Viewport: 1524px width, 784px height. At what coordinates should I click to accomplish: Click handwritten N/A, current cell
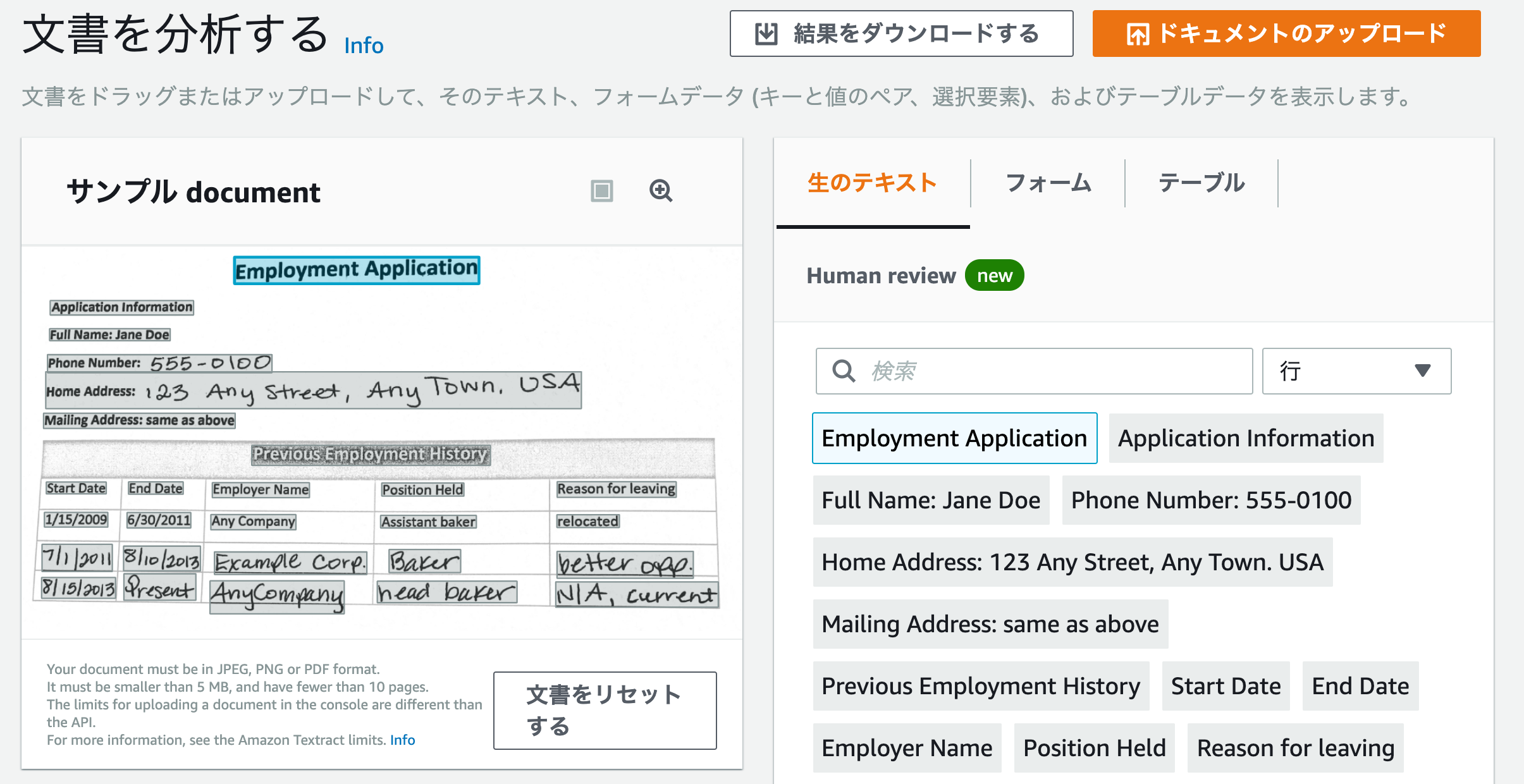tap(637, 594)
